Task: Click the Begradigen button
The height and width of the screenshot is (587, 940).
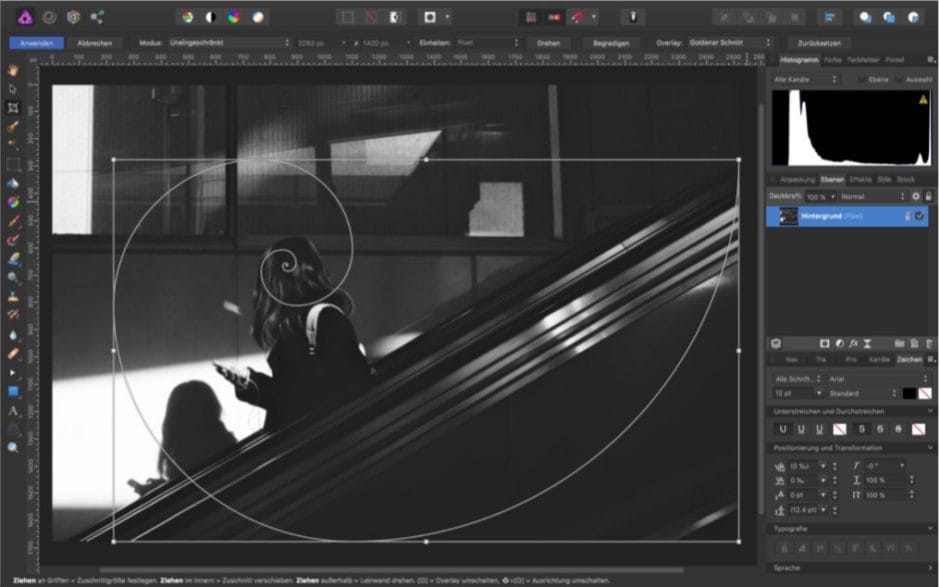Action: point(610,43)
